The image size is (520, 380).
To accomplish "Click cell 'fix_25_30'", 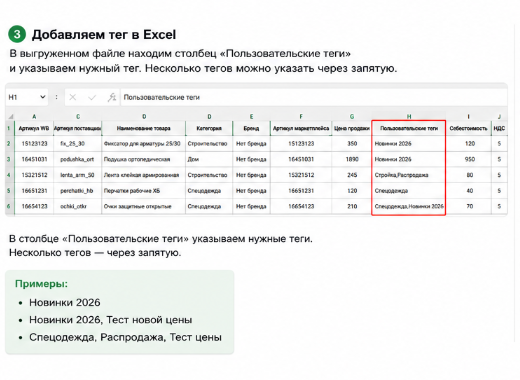I will tap(78, 144).
